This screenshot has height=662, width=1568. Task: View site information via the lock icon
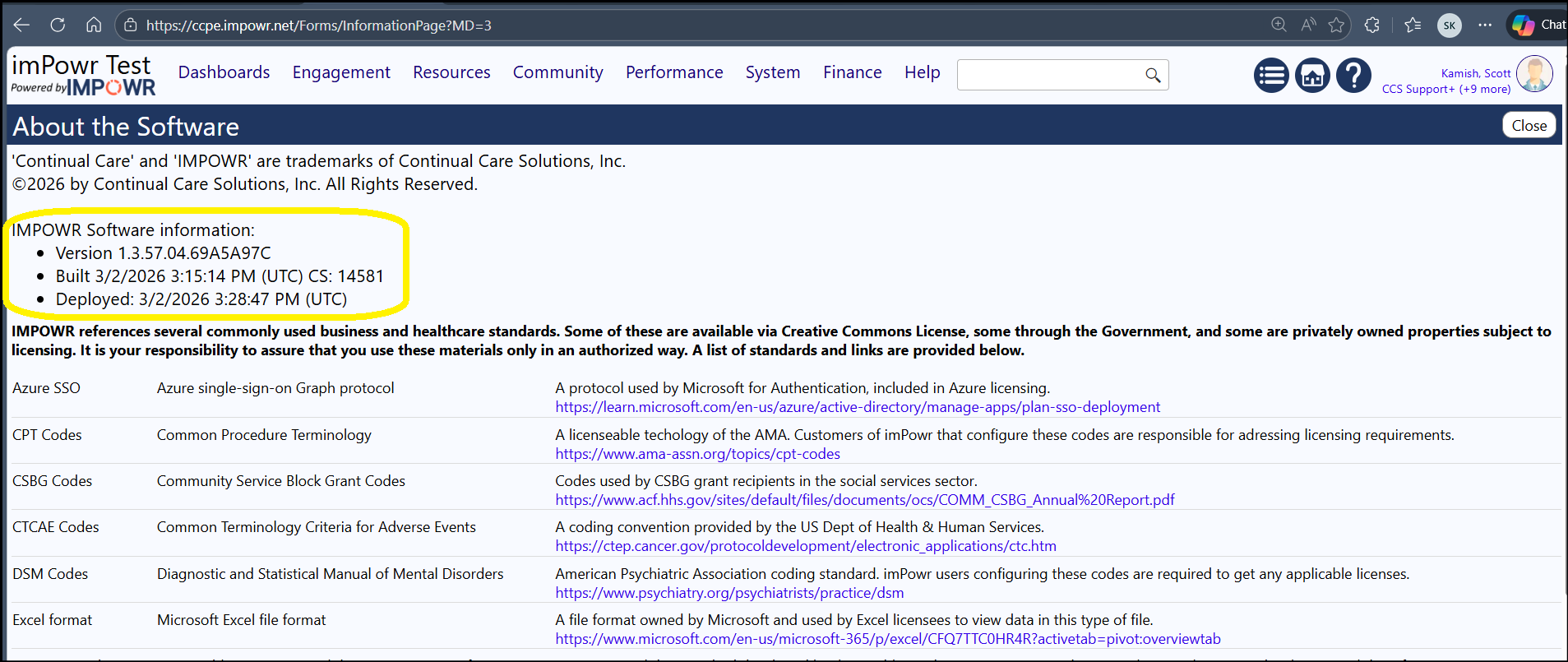pos(130,25)
